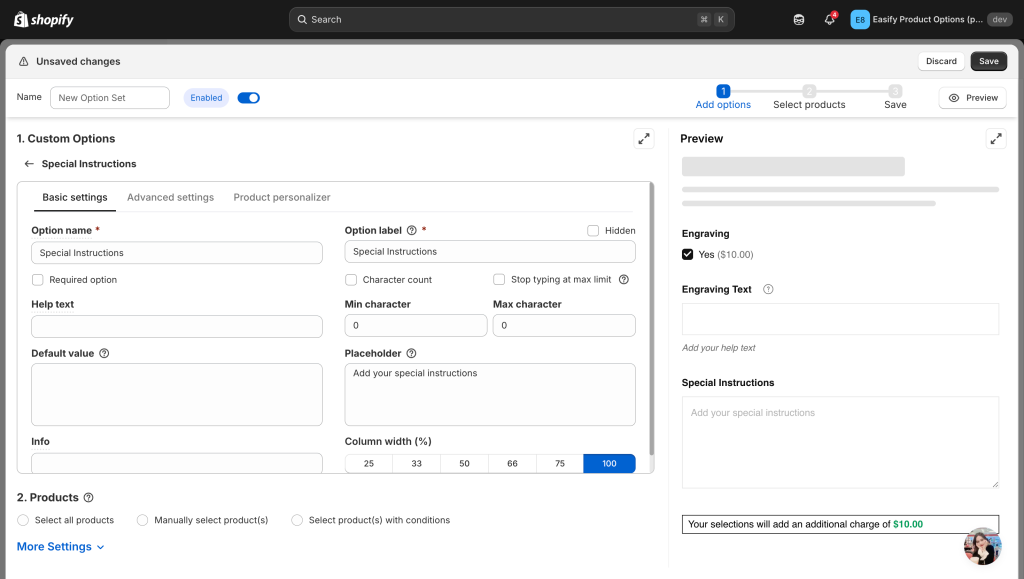The width and height of the screenshot is (1024, 579).
Task: Click the Save button
Action: coord(988,61)
